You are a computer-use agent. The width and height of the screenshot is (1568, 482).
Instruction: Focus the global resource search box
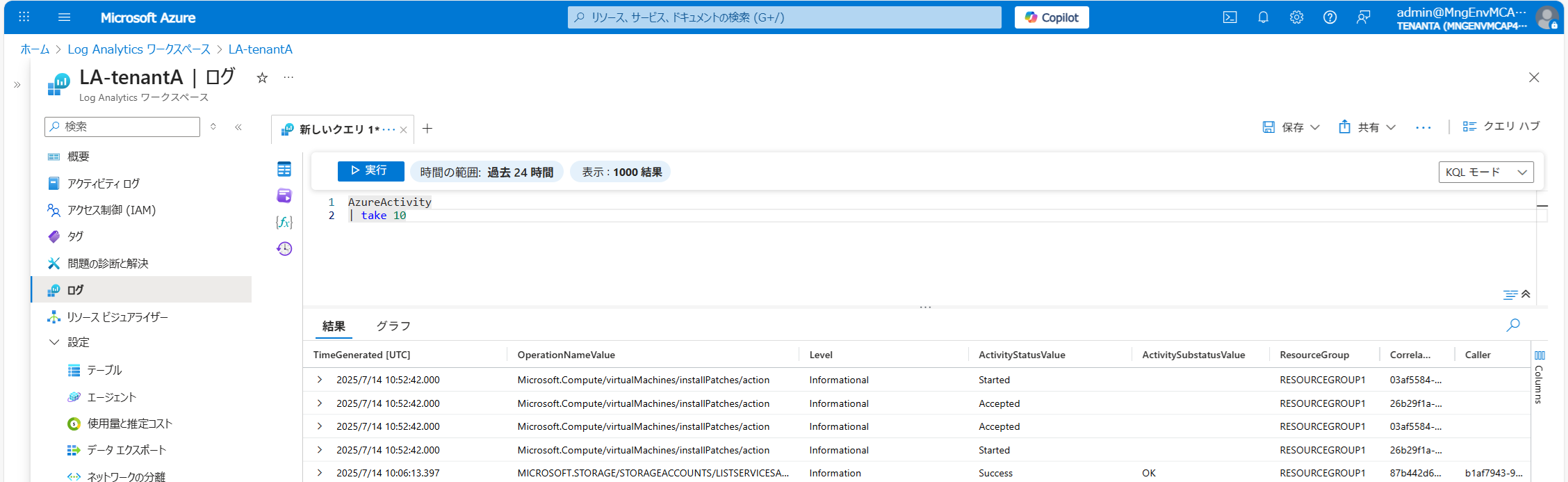tap(785, 17)
